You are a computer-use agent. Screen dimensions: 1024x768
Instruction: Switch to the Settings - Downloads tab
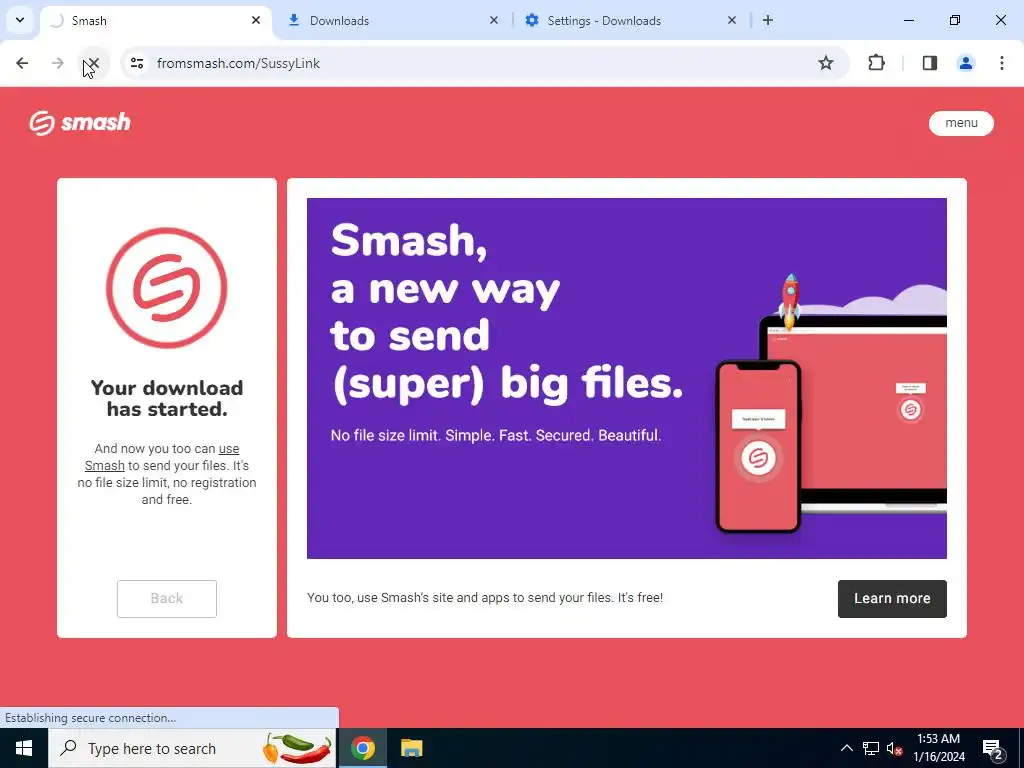632,21
